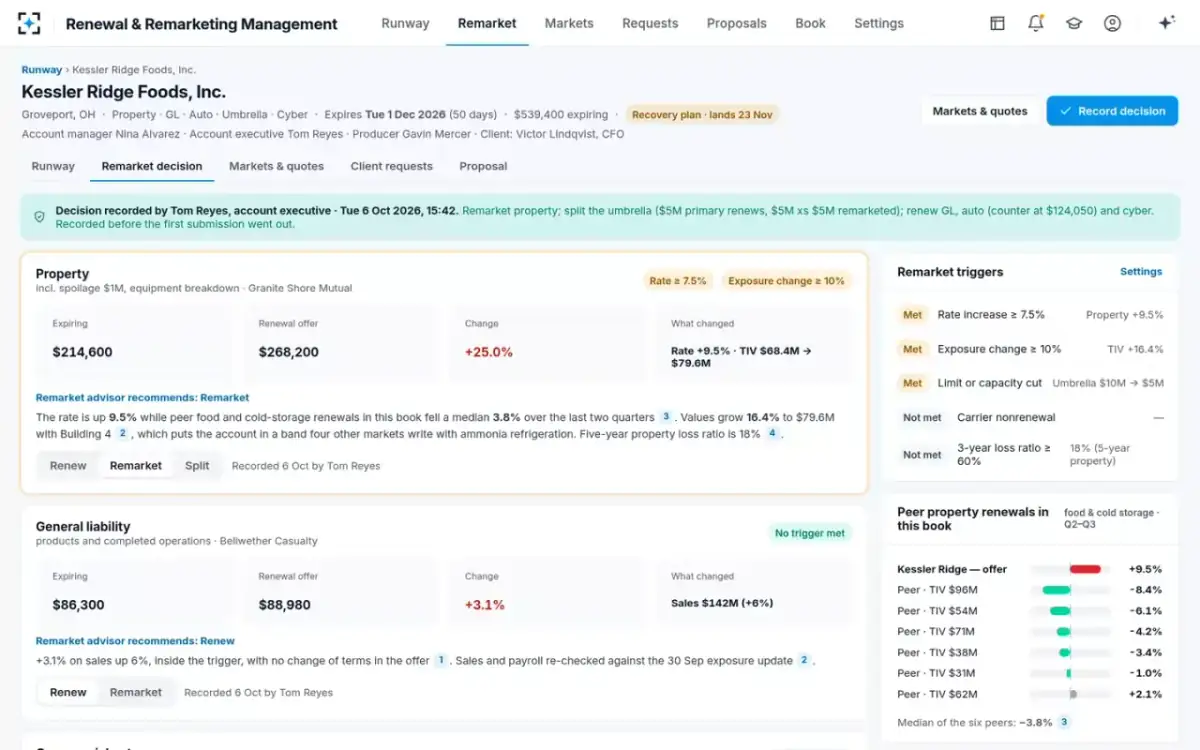This screenshot has height=750, width=1200.
Task: Open Settings in top navigation
Action: click(879, 23)
